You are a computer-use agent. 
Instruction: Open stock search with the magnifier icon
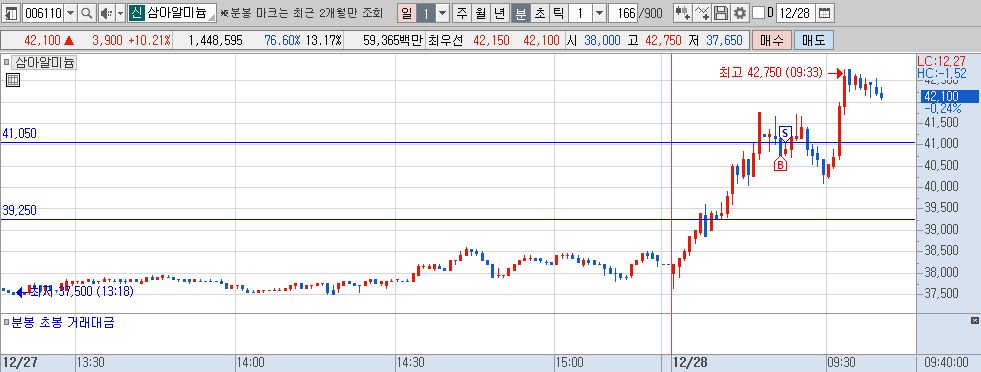pos(87,13)
